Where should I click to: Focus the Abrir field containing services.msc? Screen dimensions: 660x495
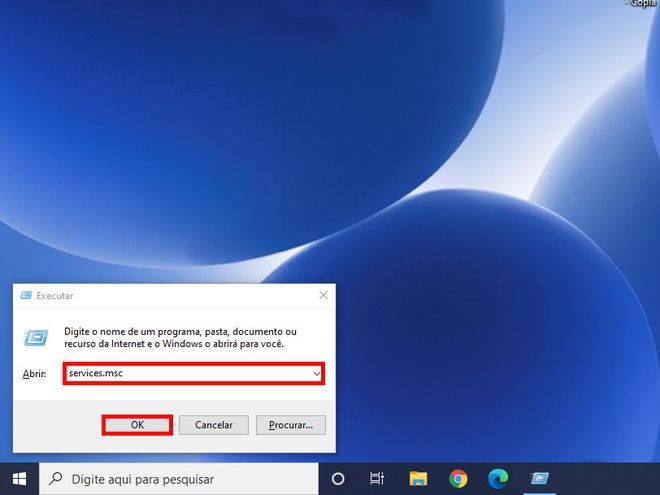194,373
